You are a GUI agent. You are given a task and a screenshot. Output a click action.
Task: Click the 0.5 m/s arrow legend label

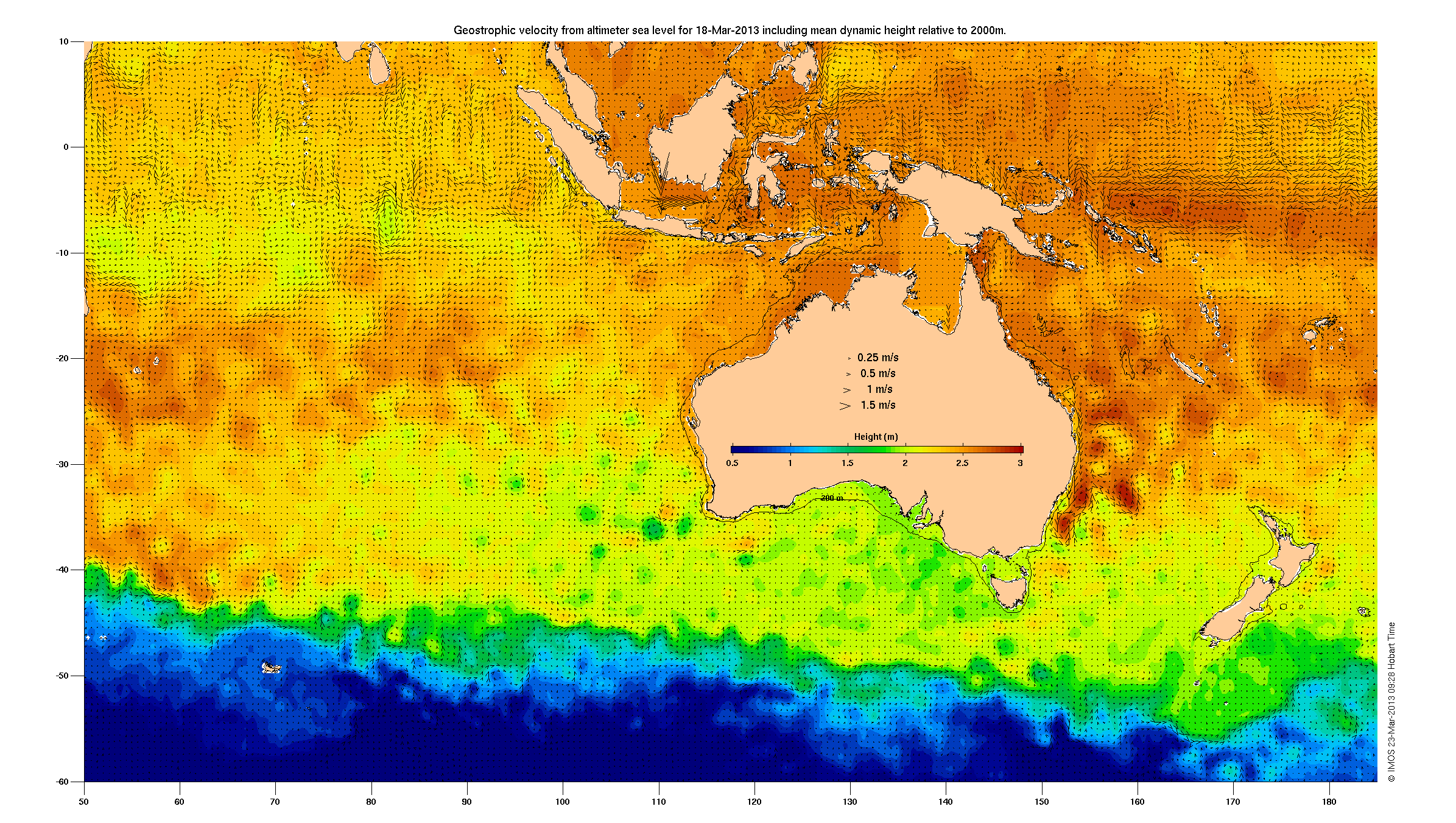click(877, 373)
